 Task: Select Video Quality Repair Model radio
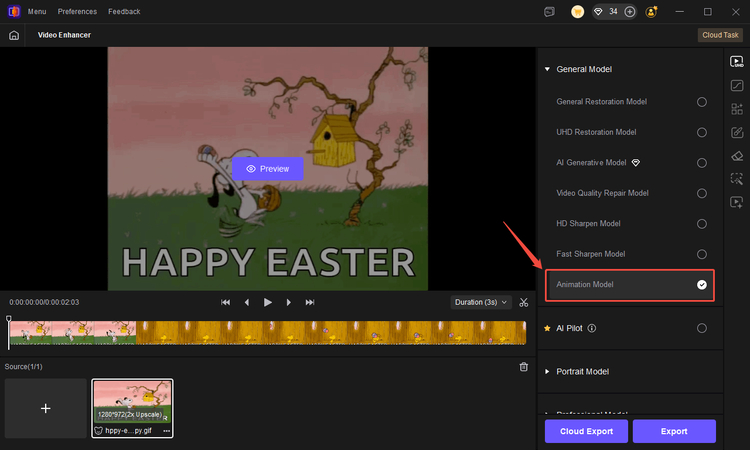pyautogui.click(x=702, y=193)
